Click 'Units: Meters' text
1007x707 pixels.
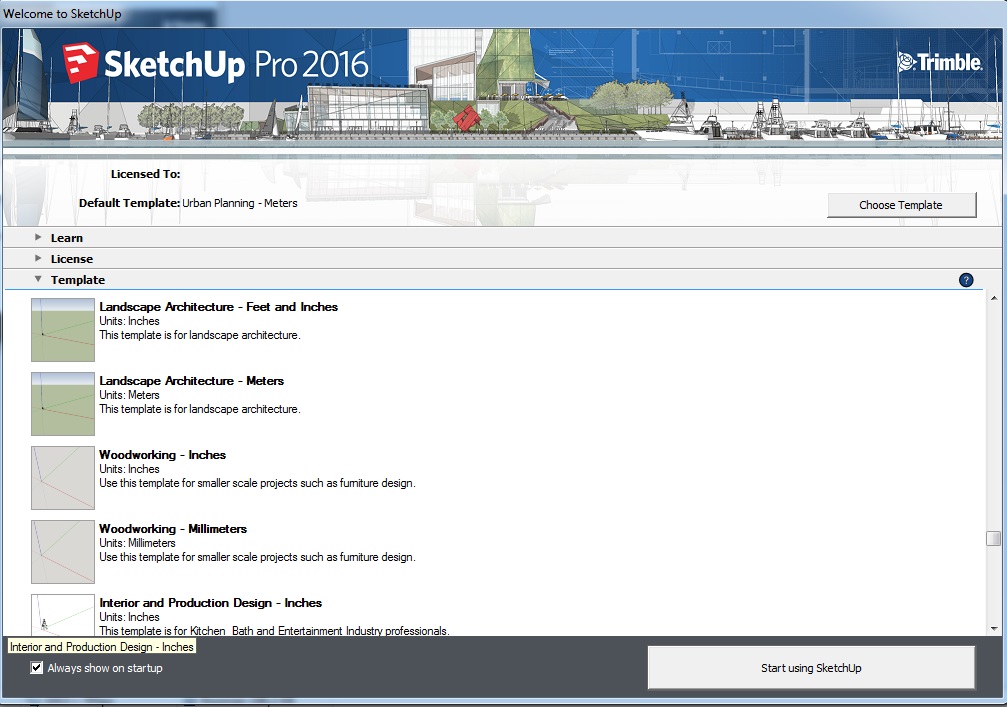[129, 395]
